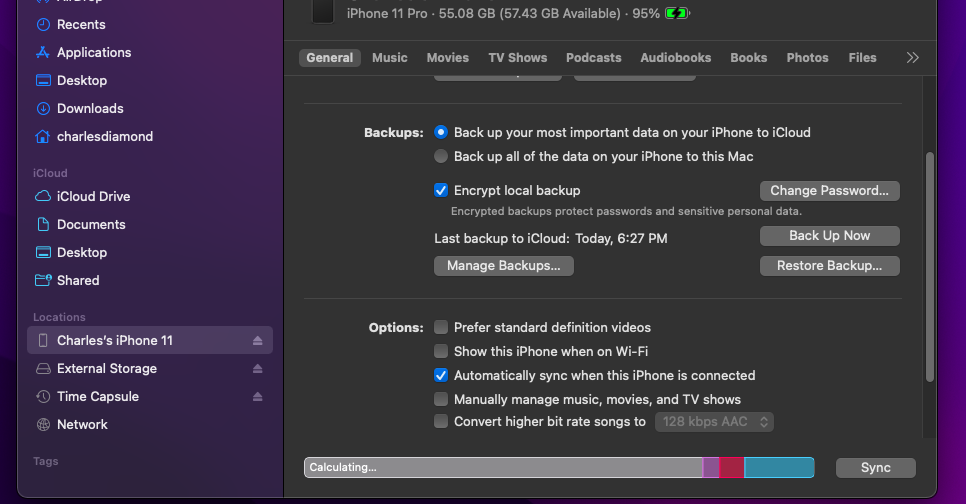966x504 pixels.
Task: Open the Downloads folder icon
Action: tap(43, 109)
